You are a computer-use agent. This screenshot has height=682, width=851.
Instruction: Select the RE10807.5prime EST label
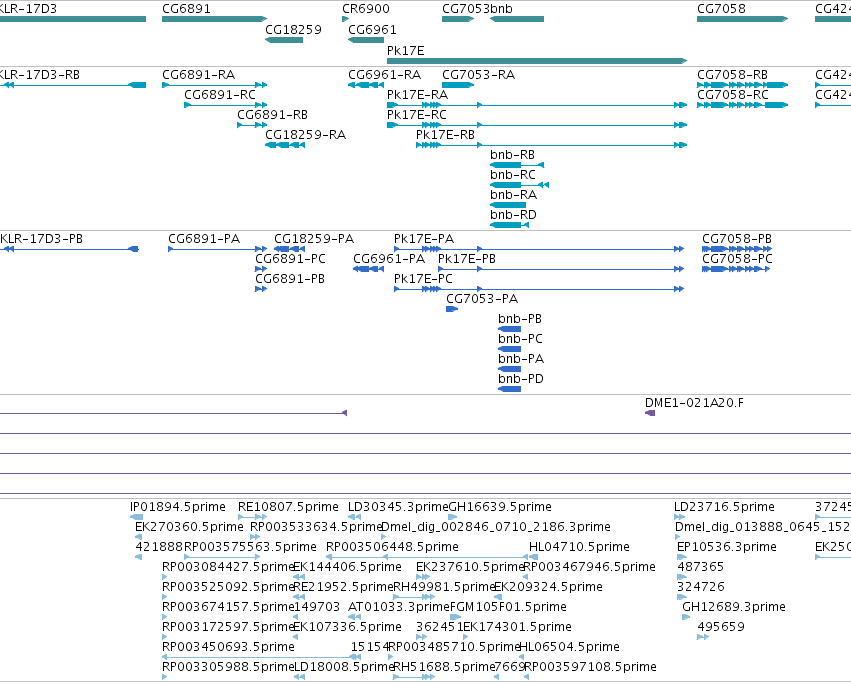coord(288,507)
